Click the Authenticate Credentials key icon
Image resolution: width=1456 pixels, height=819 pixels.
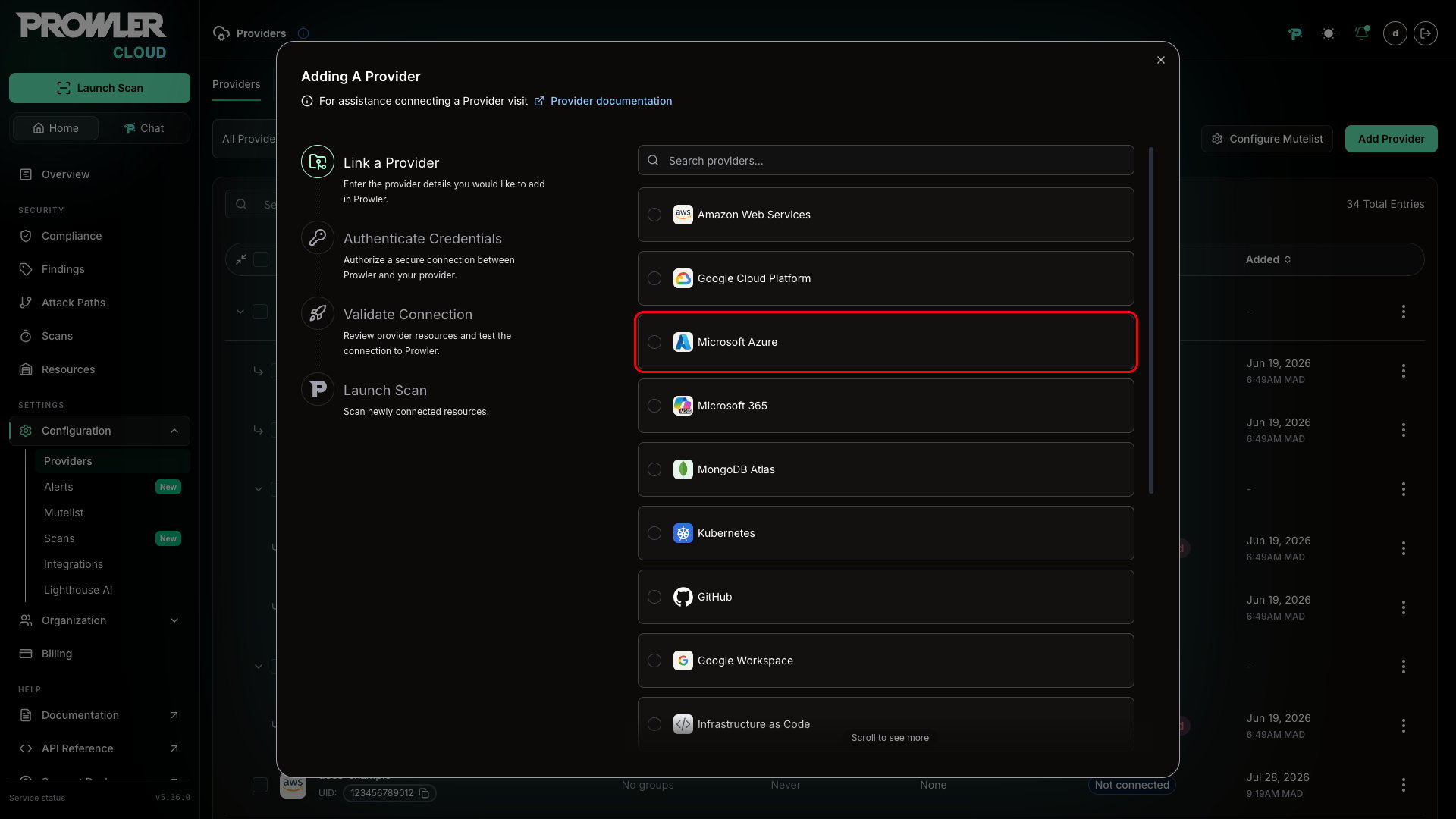pos(318,237)
